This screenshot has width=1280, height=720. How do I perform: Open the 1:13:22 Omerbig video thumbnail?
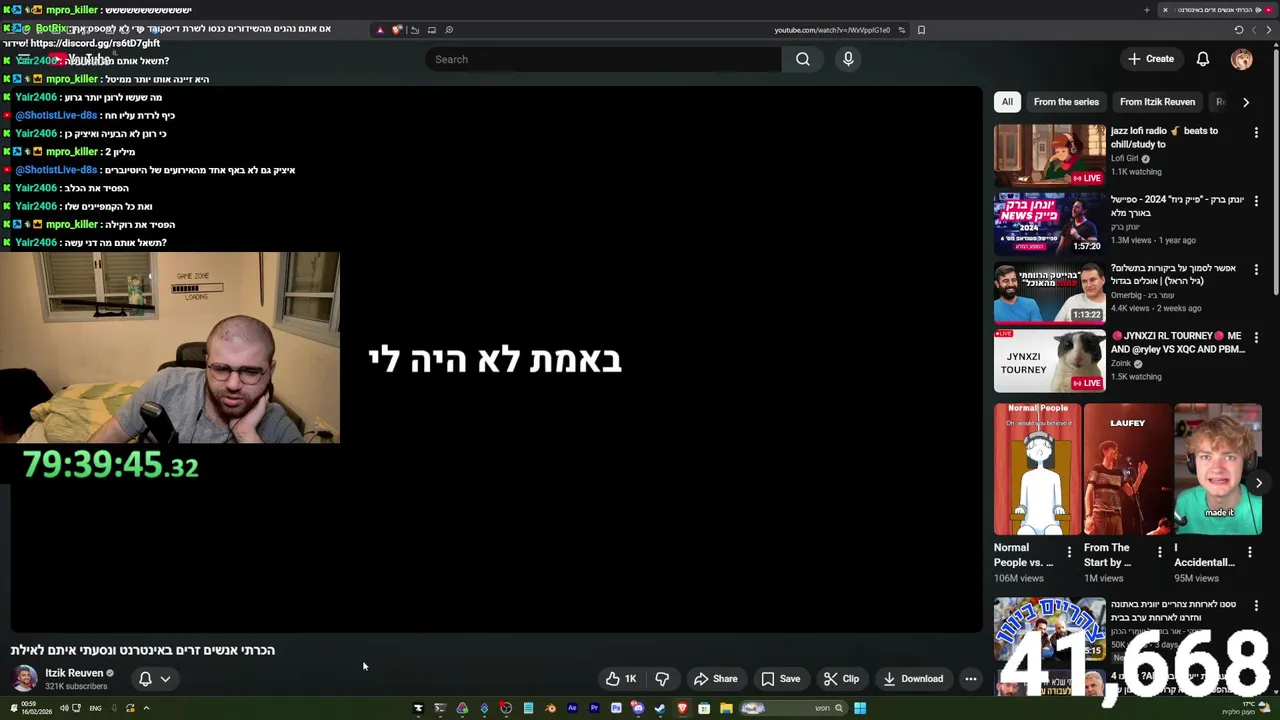[1050, 292]
